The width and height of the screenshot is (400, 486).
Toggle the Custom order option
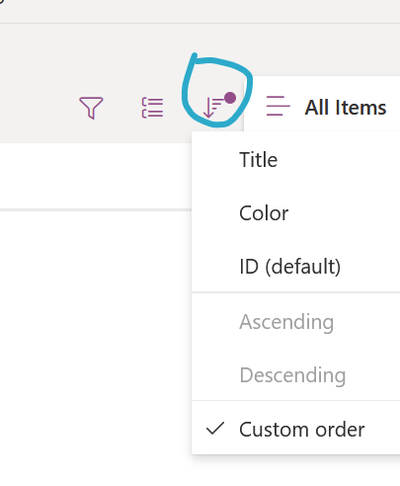click(x=296, y=429)
